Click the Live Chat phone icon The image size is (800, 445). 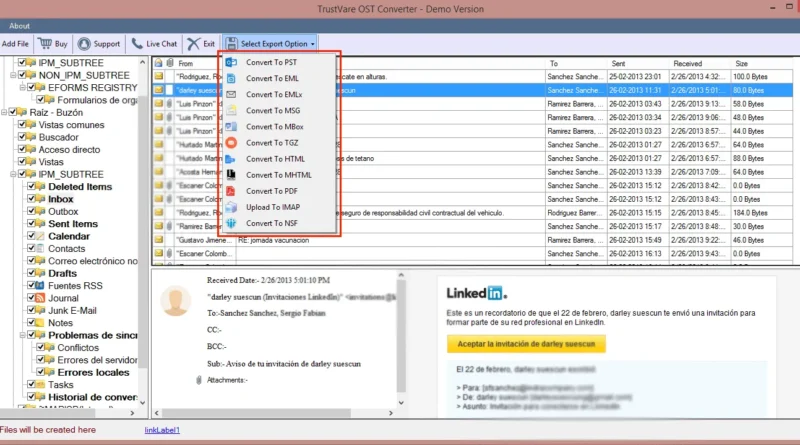[138, 44]
